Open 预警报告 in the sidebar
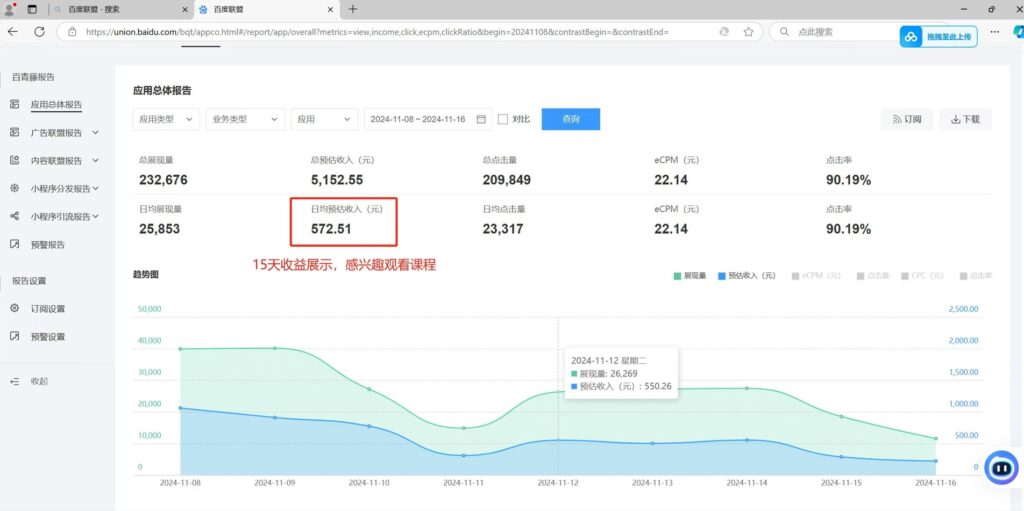The height and width of the screenshot is (511, 1024). [x=48, y=244]
